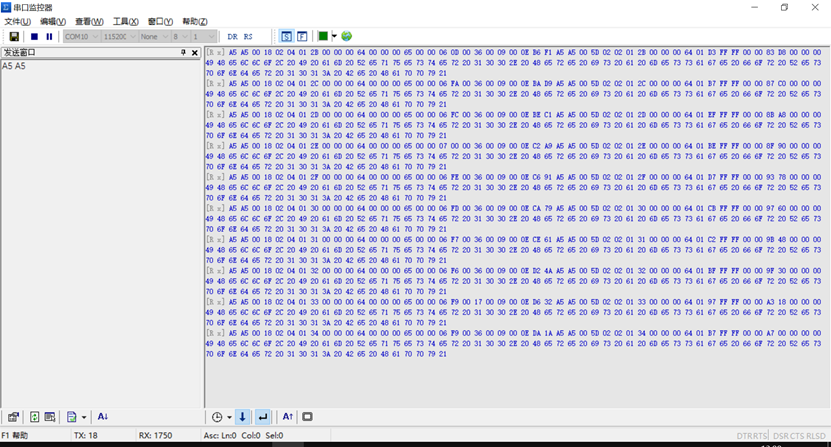Click the A↓ font decrease icon
The image size is (831, 447).
tap(103, 417)
